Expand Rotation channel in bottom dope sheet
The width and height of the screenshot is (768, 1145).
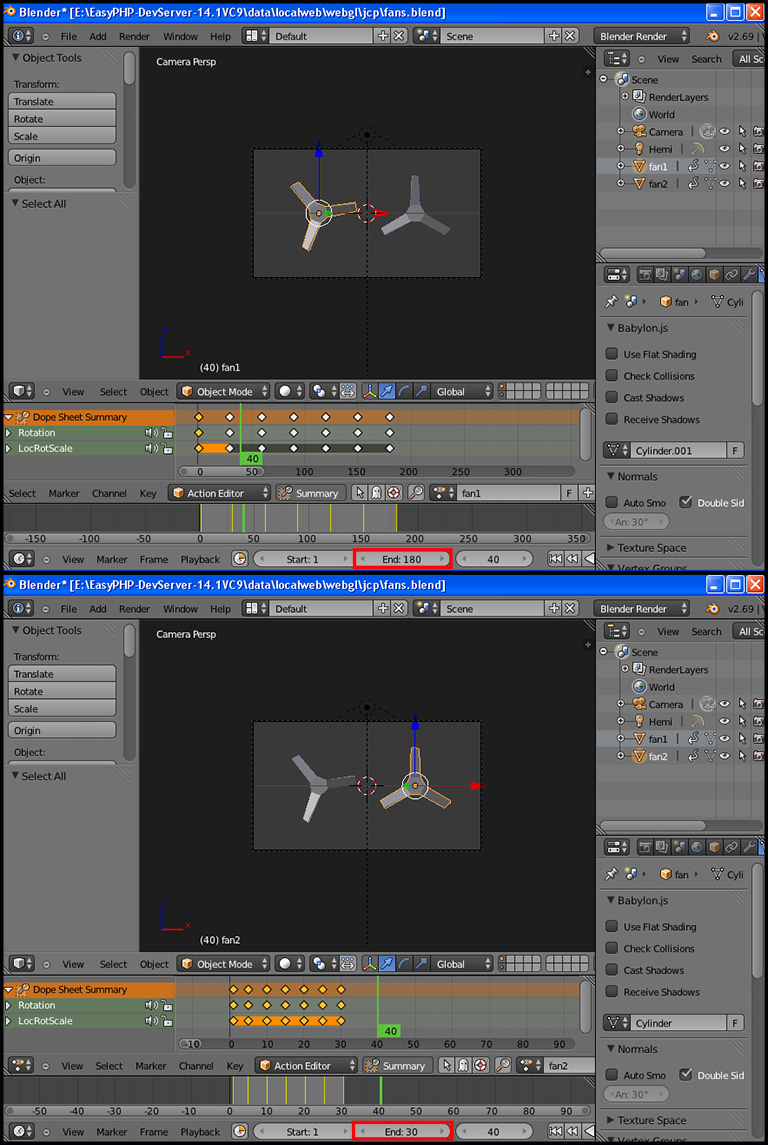(9, 1006)
